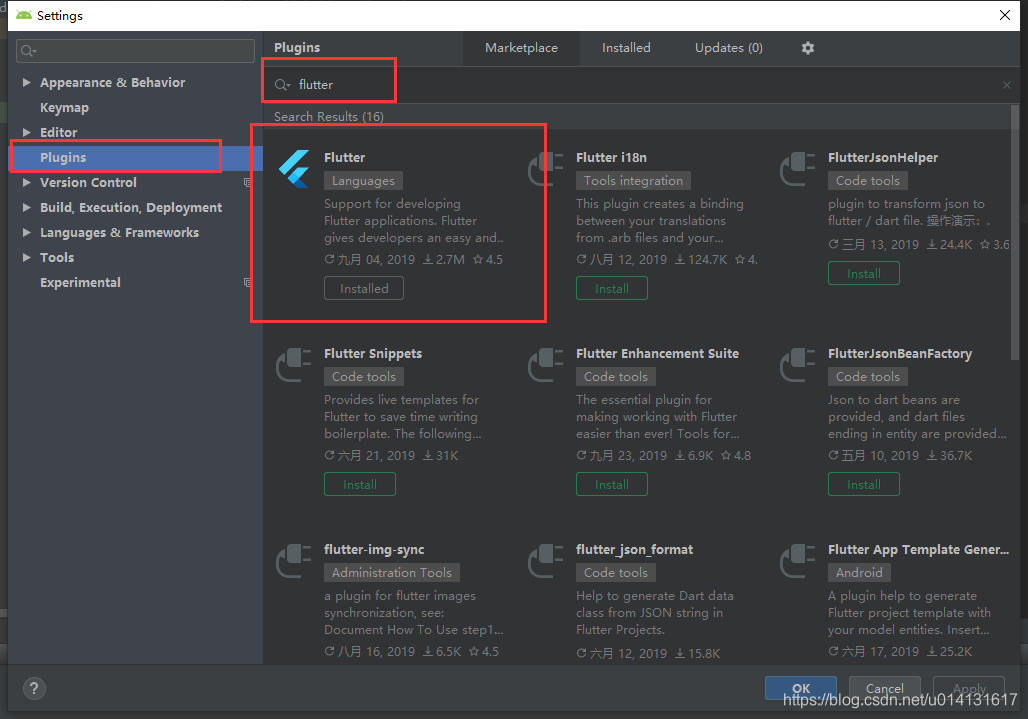Switch to the Installed tab

click(626, 48)
